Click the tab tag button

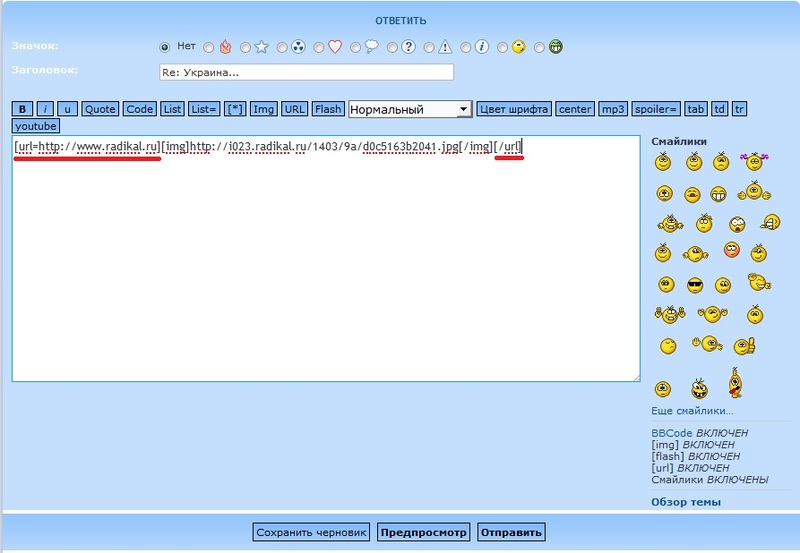695,109
